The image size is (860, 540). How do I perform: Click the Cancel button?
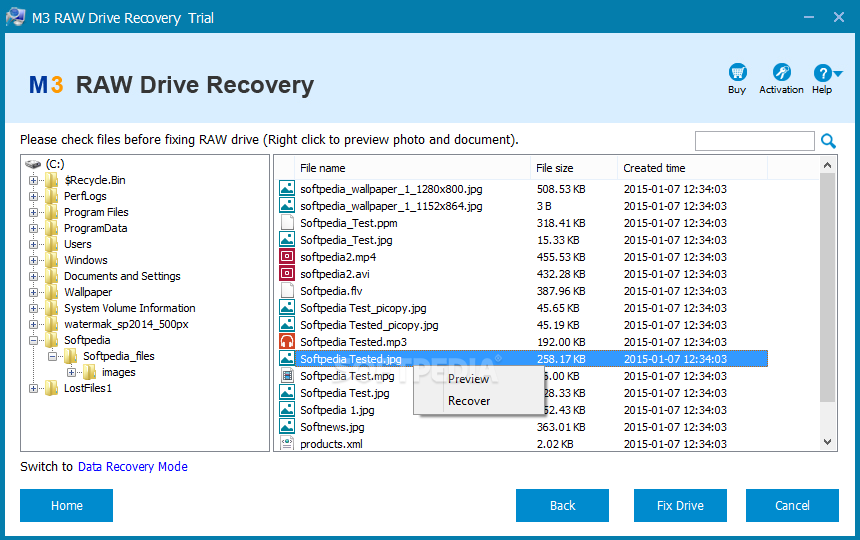[792, 505]
